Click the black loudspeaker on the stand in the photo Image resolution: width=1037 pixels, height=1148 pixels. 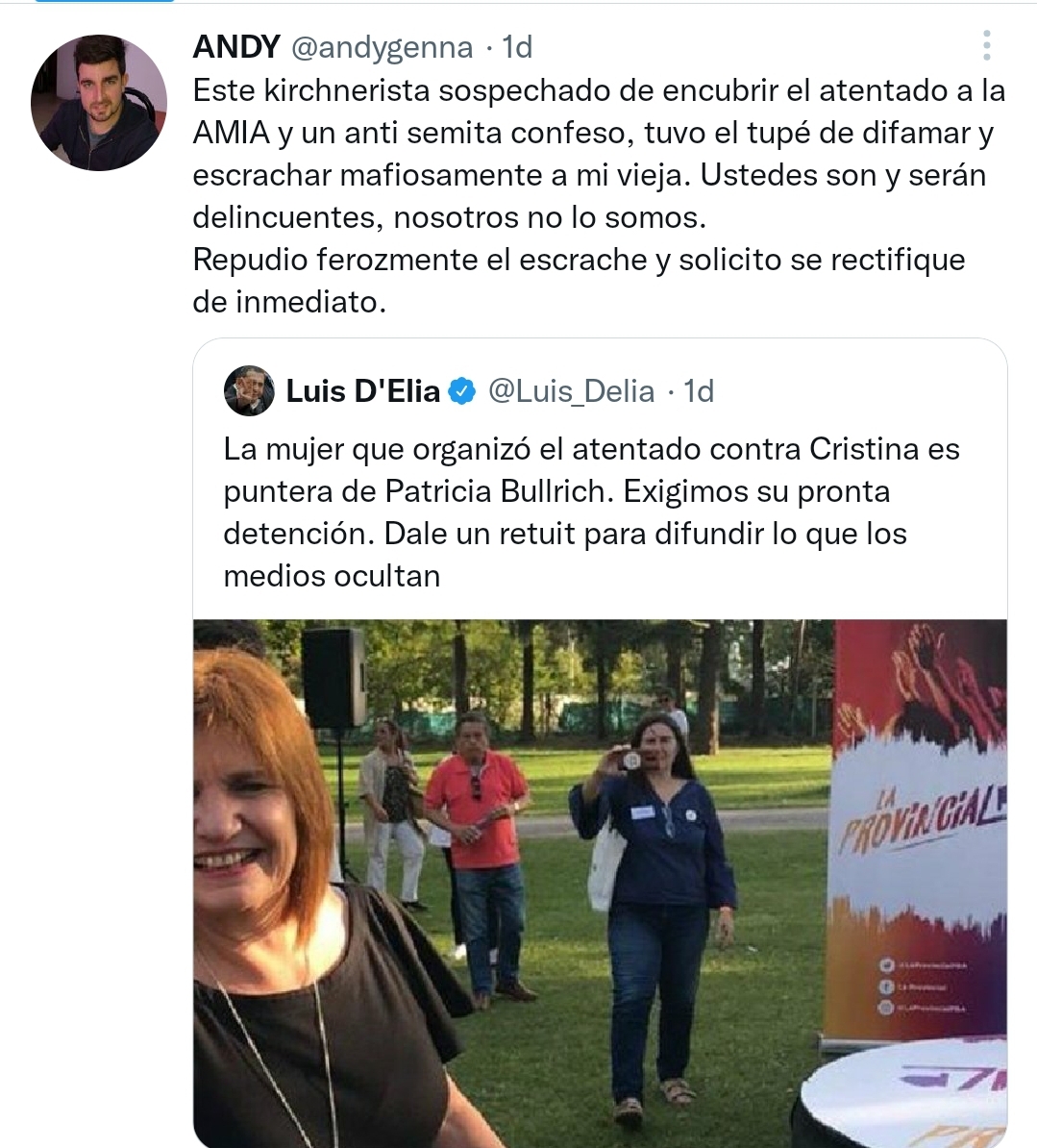pos(334,677)
